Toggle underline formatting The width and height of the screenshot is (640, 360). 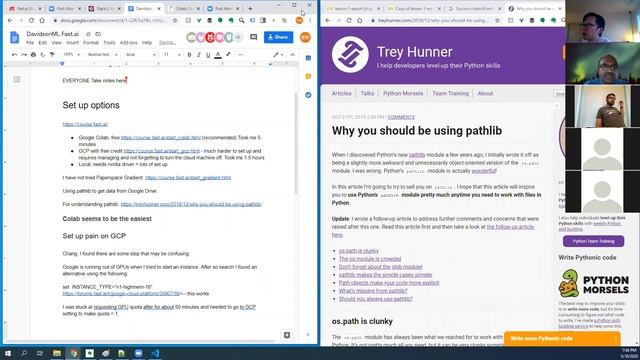pos(208,55)
